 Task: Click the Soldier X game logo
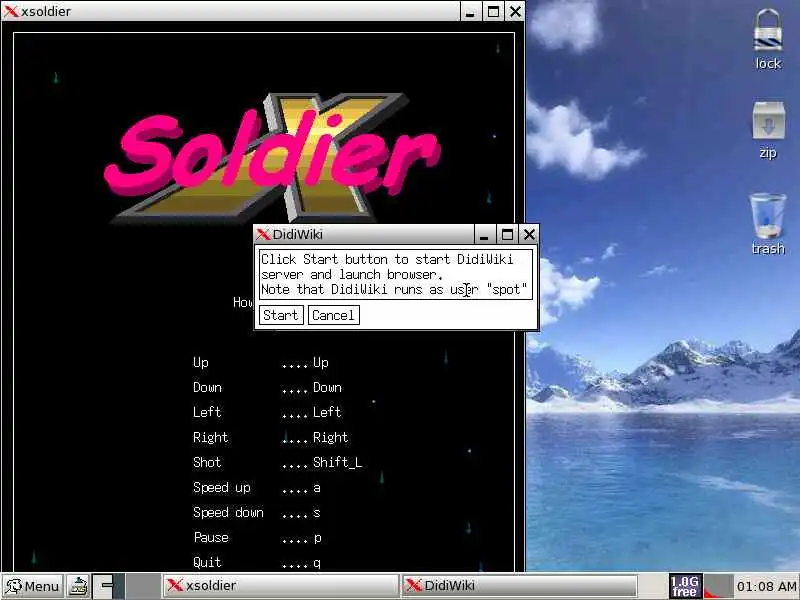tap(271, 157)
